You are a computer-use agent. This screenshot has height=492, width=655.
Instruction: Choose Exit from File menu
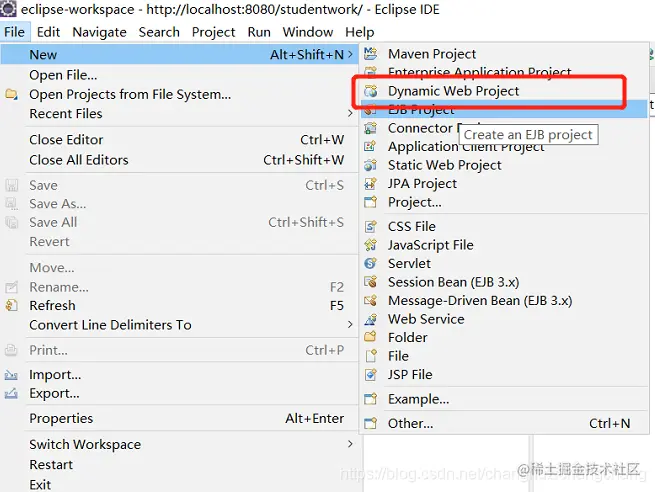(180, 484)
